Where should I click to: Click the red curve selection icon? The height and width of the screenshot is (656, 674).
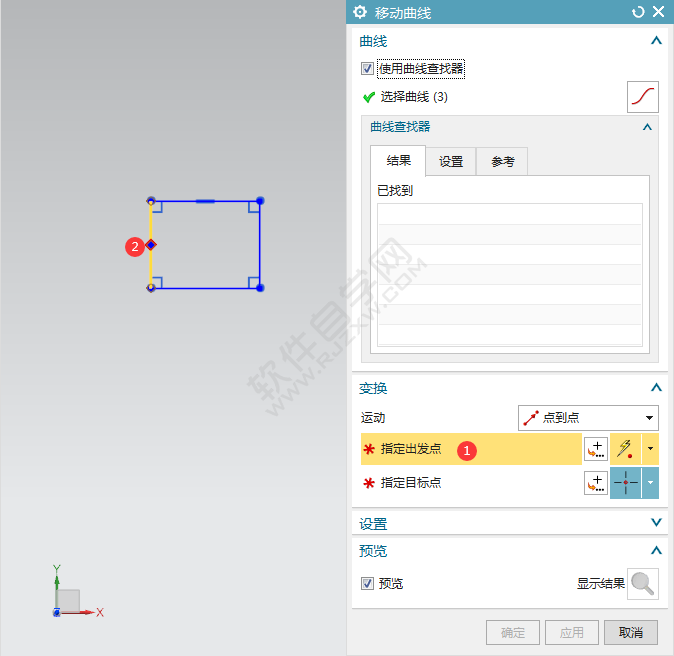pos(643,97)
